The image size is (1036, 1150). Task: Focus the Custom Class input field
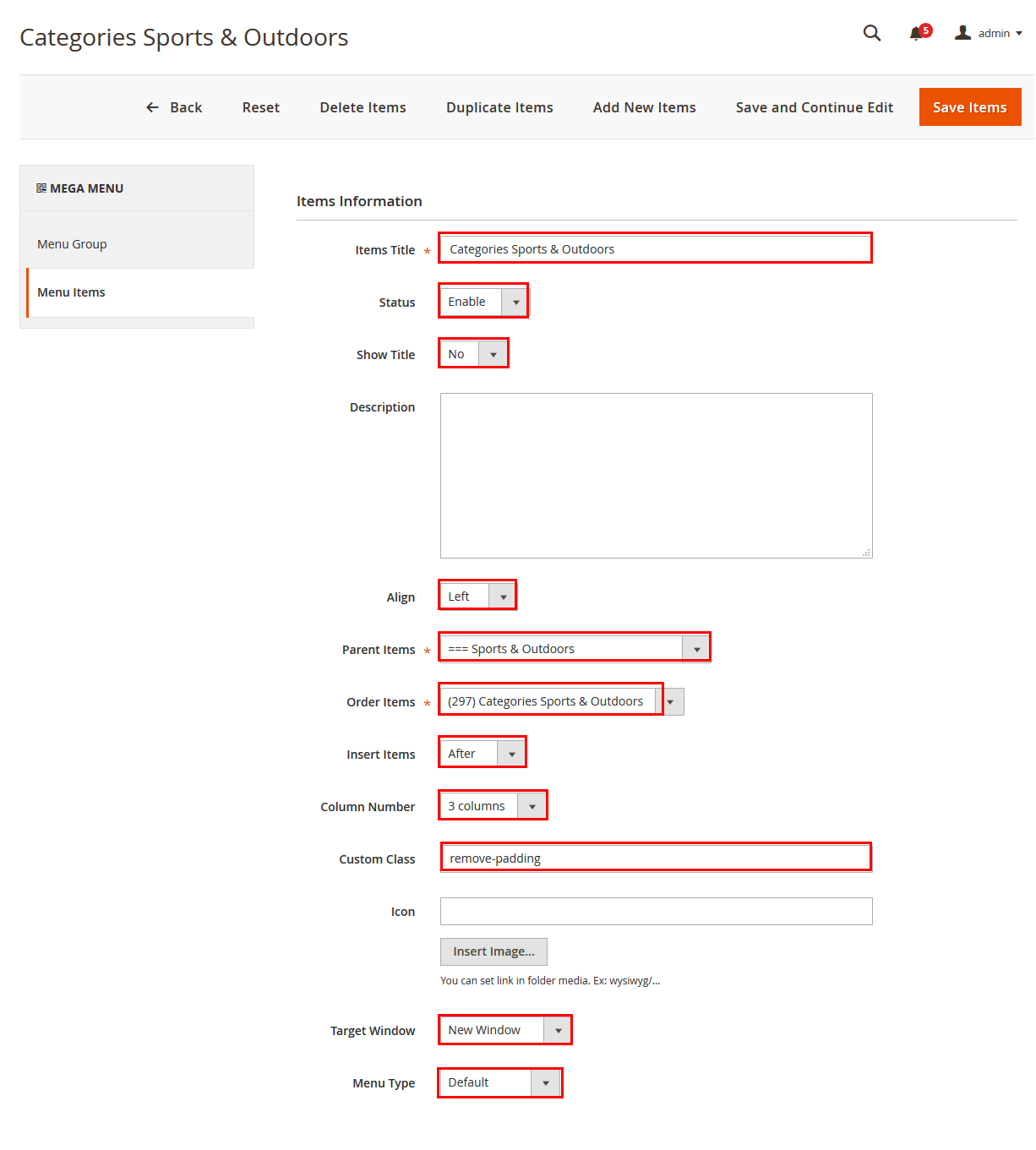[657, 858]
